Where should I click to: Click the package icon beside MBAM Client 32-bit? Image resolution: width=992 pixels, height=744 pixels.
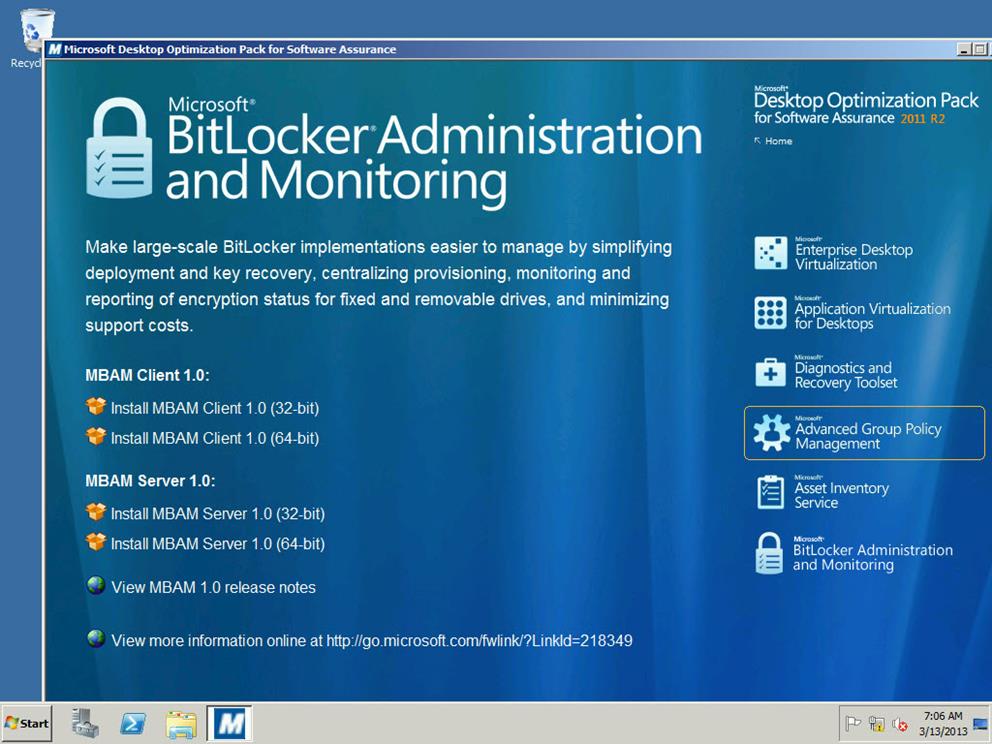96,406
